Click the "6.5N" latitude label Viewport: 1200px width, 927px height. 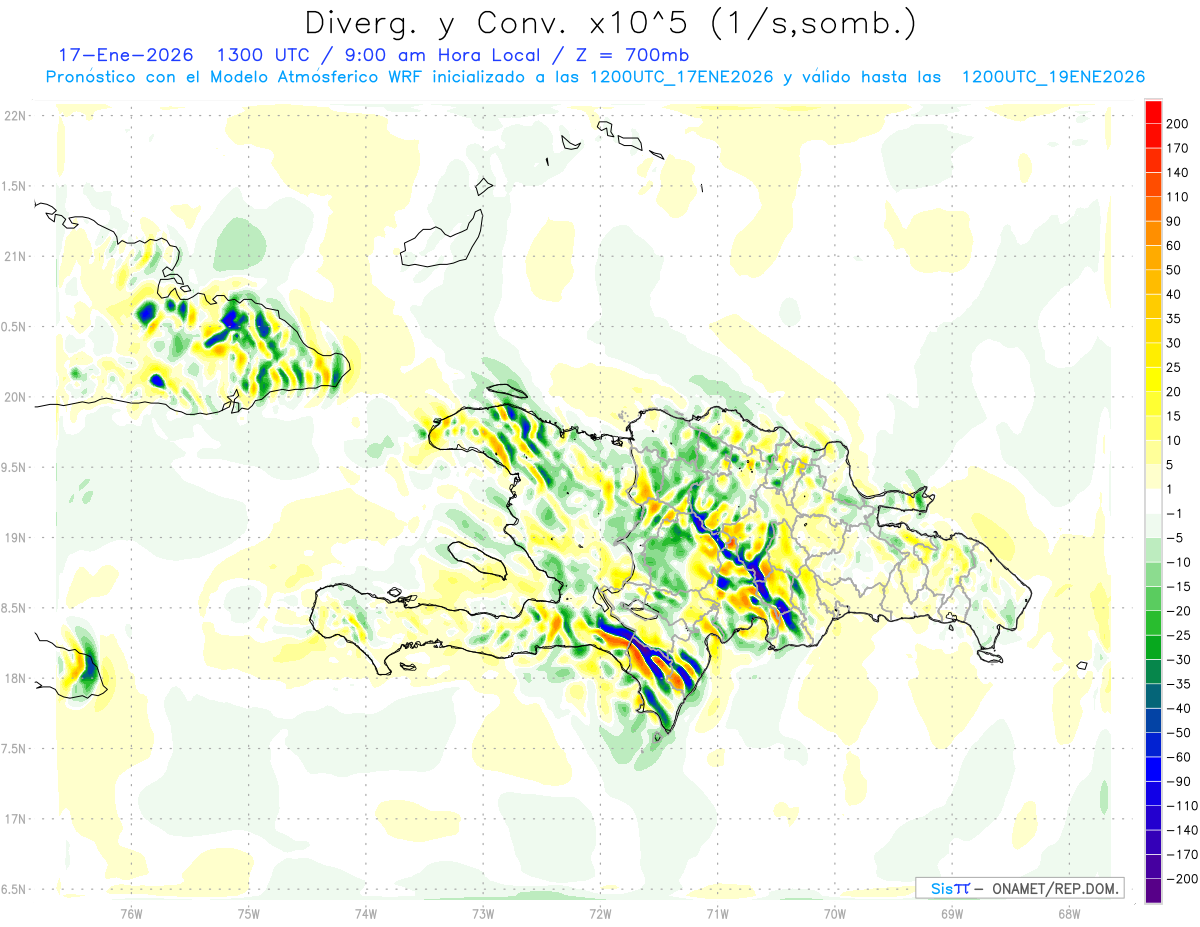pos(15,889)
